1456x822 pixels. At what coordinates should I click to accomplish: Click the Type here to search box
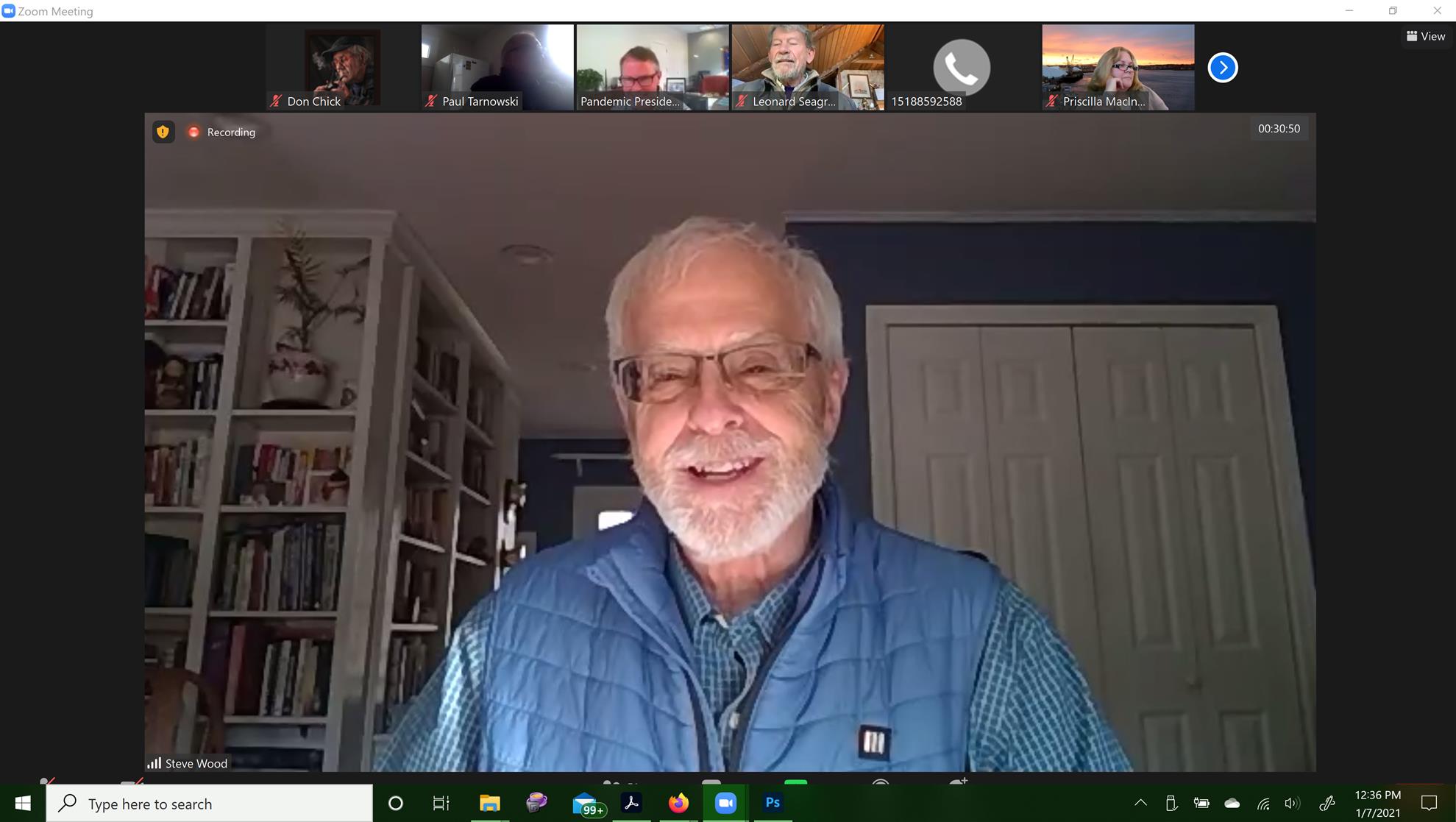coord(210,804)
